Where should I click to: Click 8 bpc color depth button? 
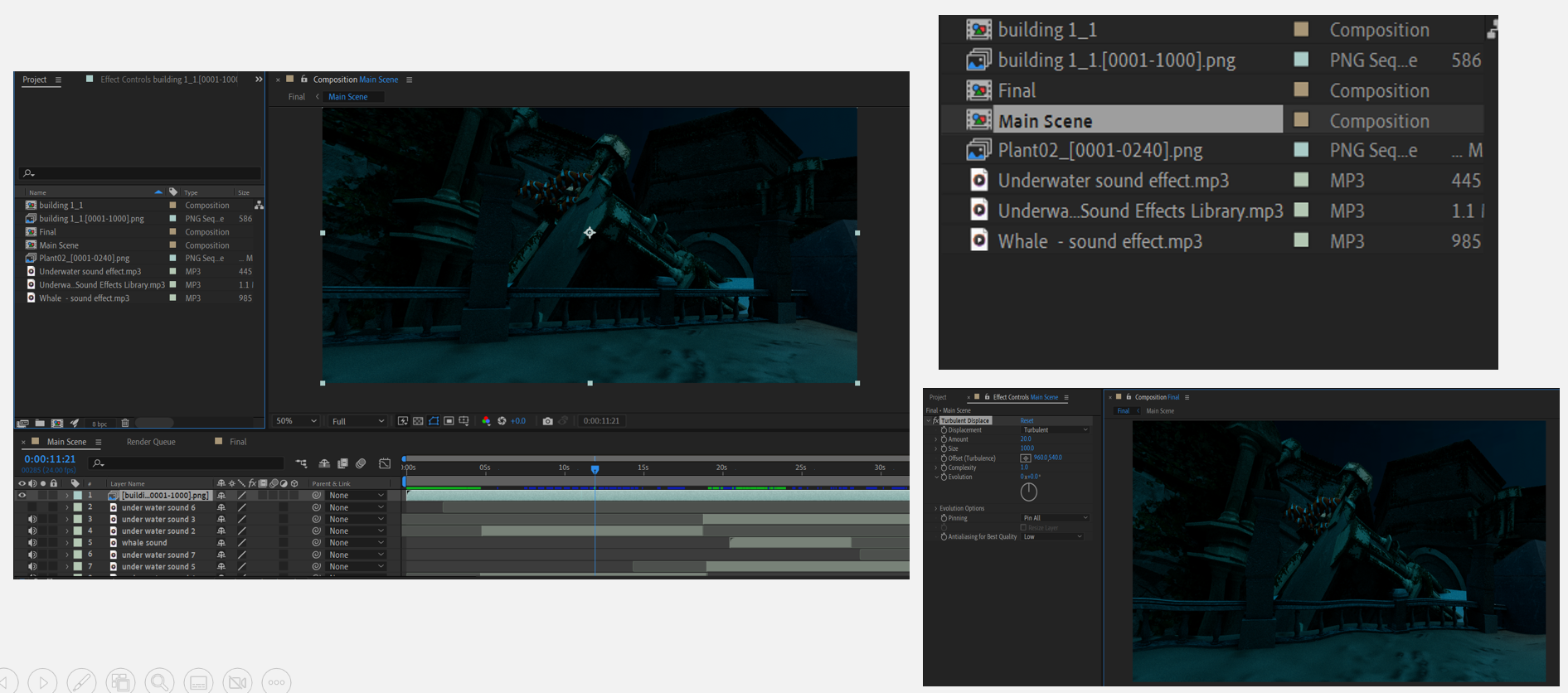[x=100, y=424]
